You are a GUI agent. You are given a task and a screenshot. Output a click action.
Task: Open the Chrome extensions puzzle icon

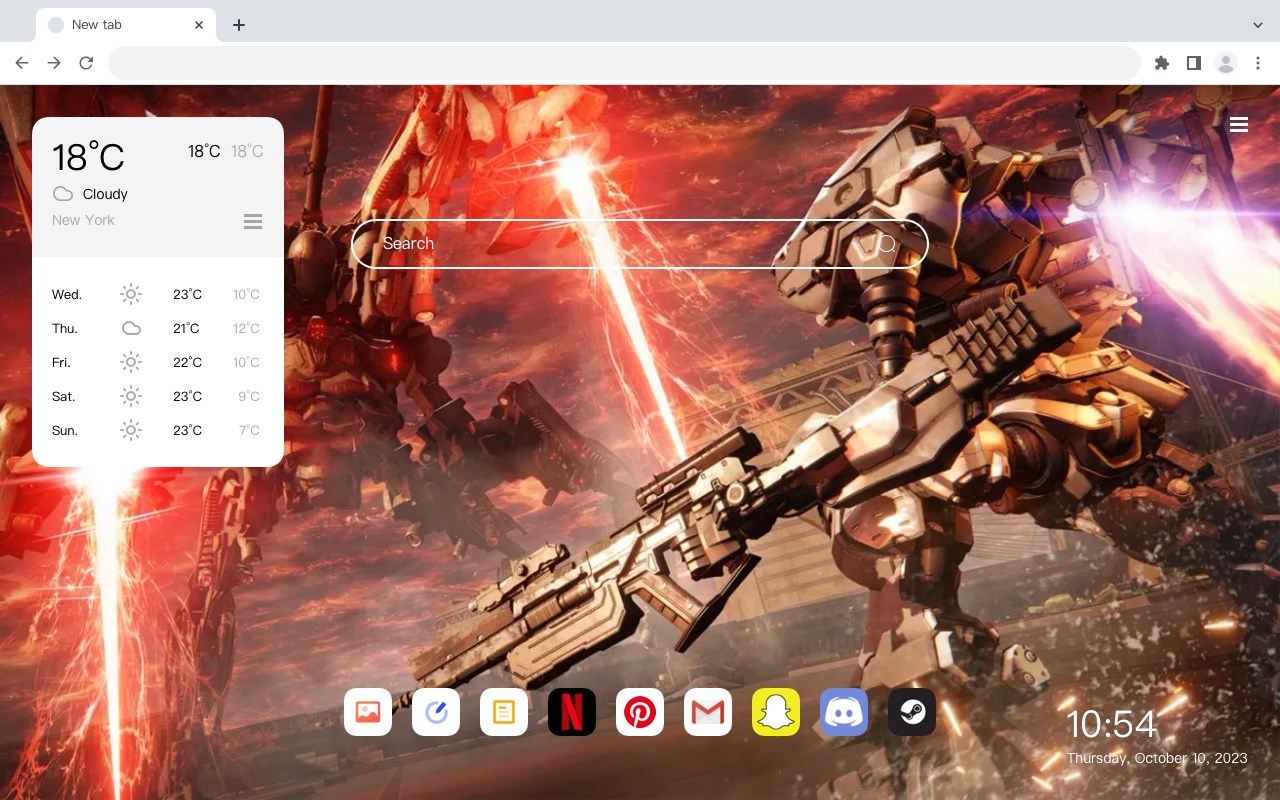[x=1162, y=63]
